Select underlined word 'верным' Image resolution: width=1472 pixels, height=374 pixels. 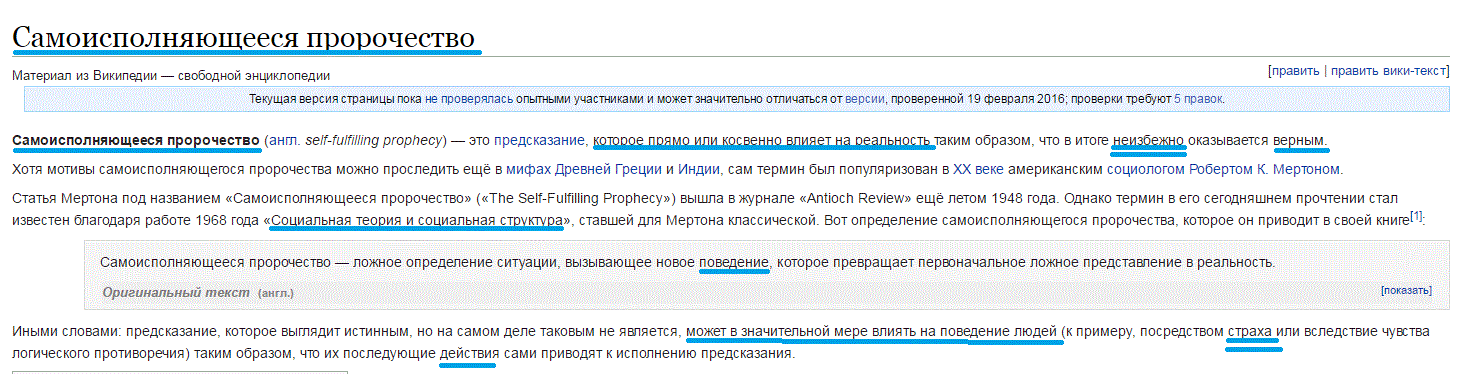tap(1299, 140)
